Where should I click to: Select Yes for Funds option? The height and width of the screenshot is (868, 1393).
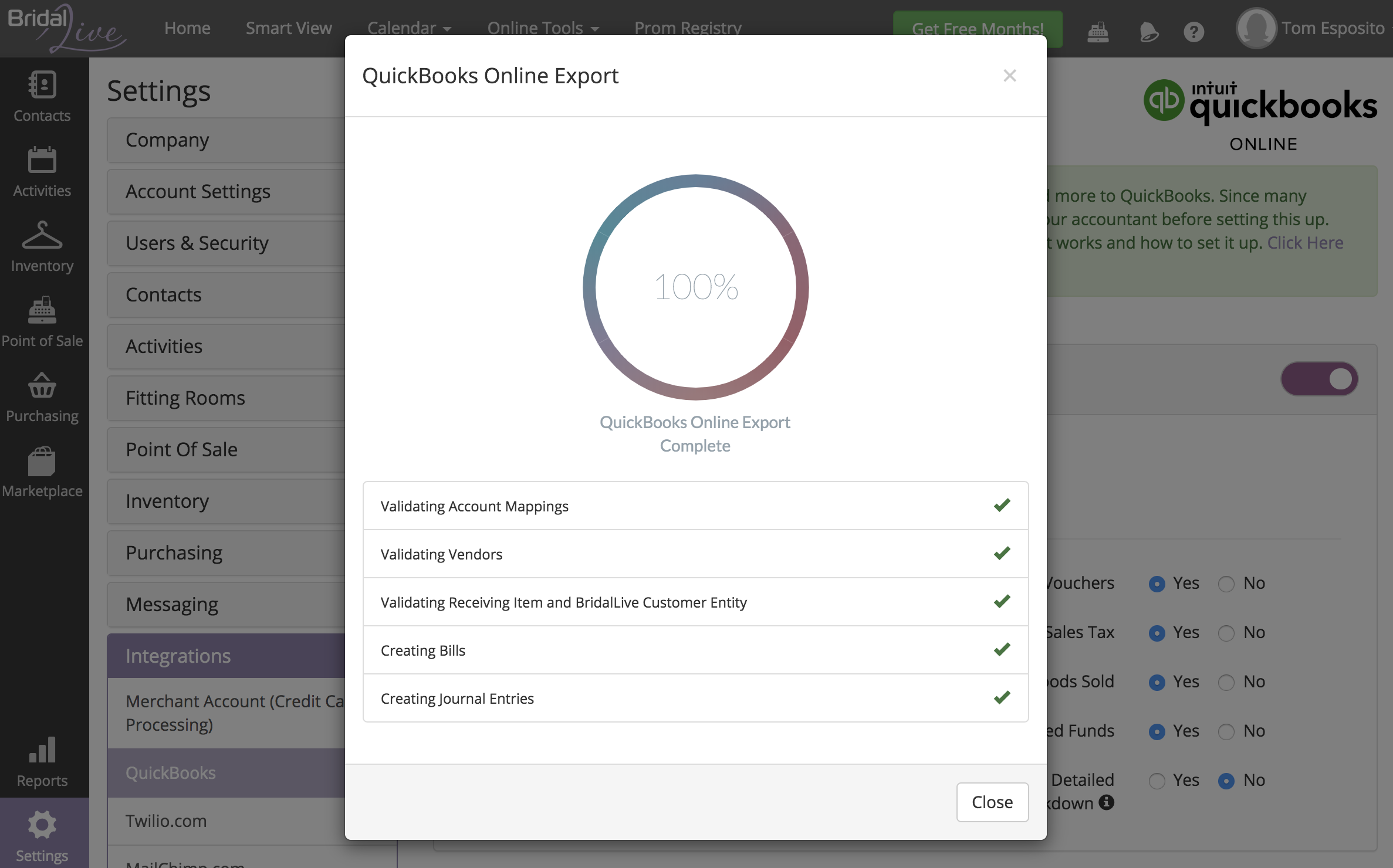(1157, 731)
